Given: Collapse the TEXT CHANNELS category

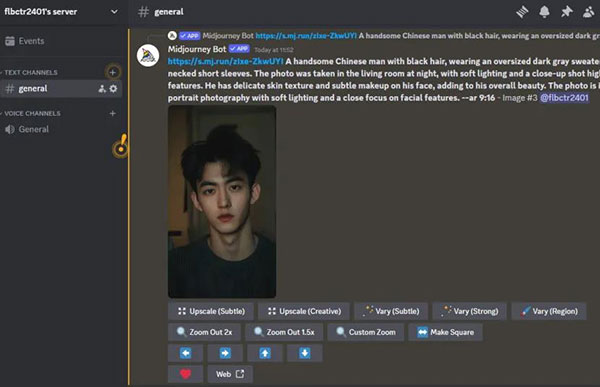Looking at the screenshot, I should (x=30, y=72).
